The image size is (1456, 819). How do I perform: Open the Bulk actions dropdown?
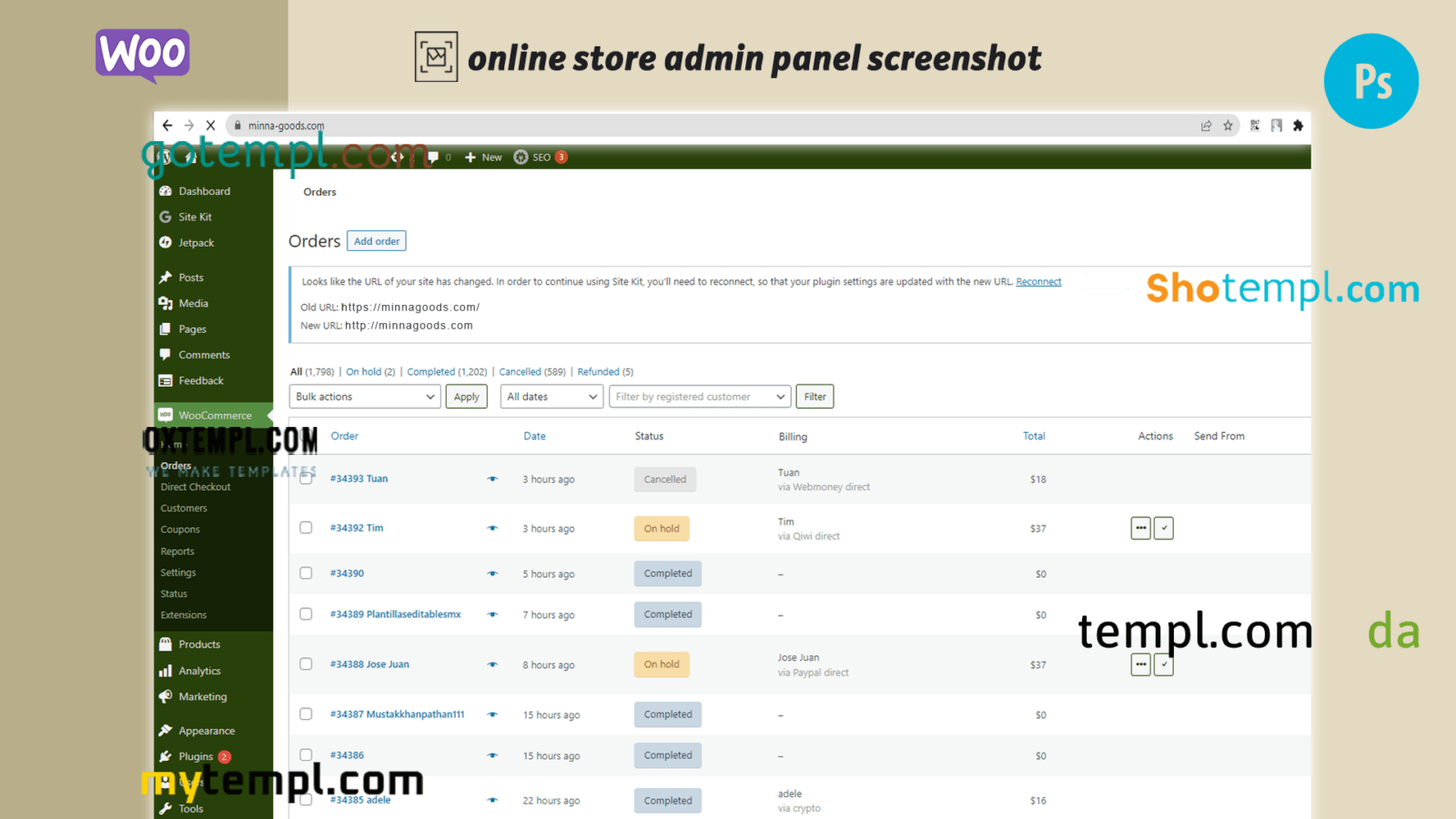(x=365, y=397)
